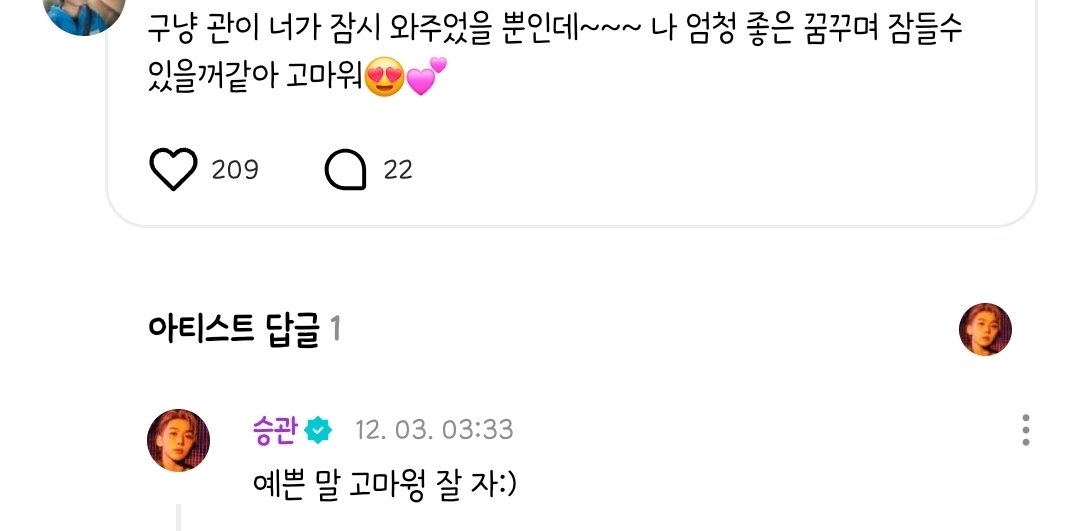Click the gray reply count 1 by the heading
Screen dimensions: 1079x531
coord(335,329)
